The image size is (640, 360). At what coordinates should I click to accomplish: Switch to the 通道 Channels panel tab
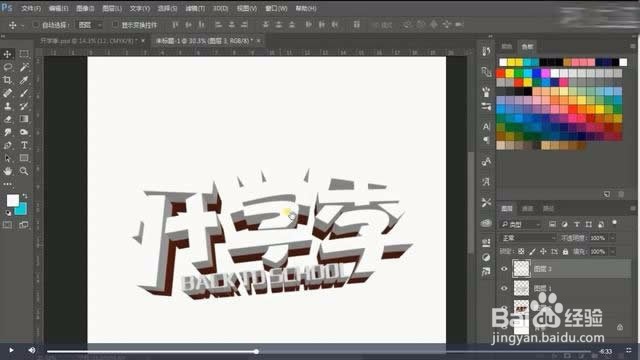[x=527, y=209]
